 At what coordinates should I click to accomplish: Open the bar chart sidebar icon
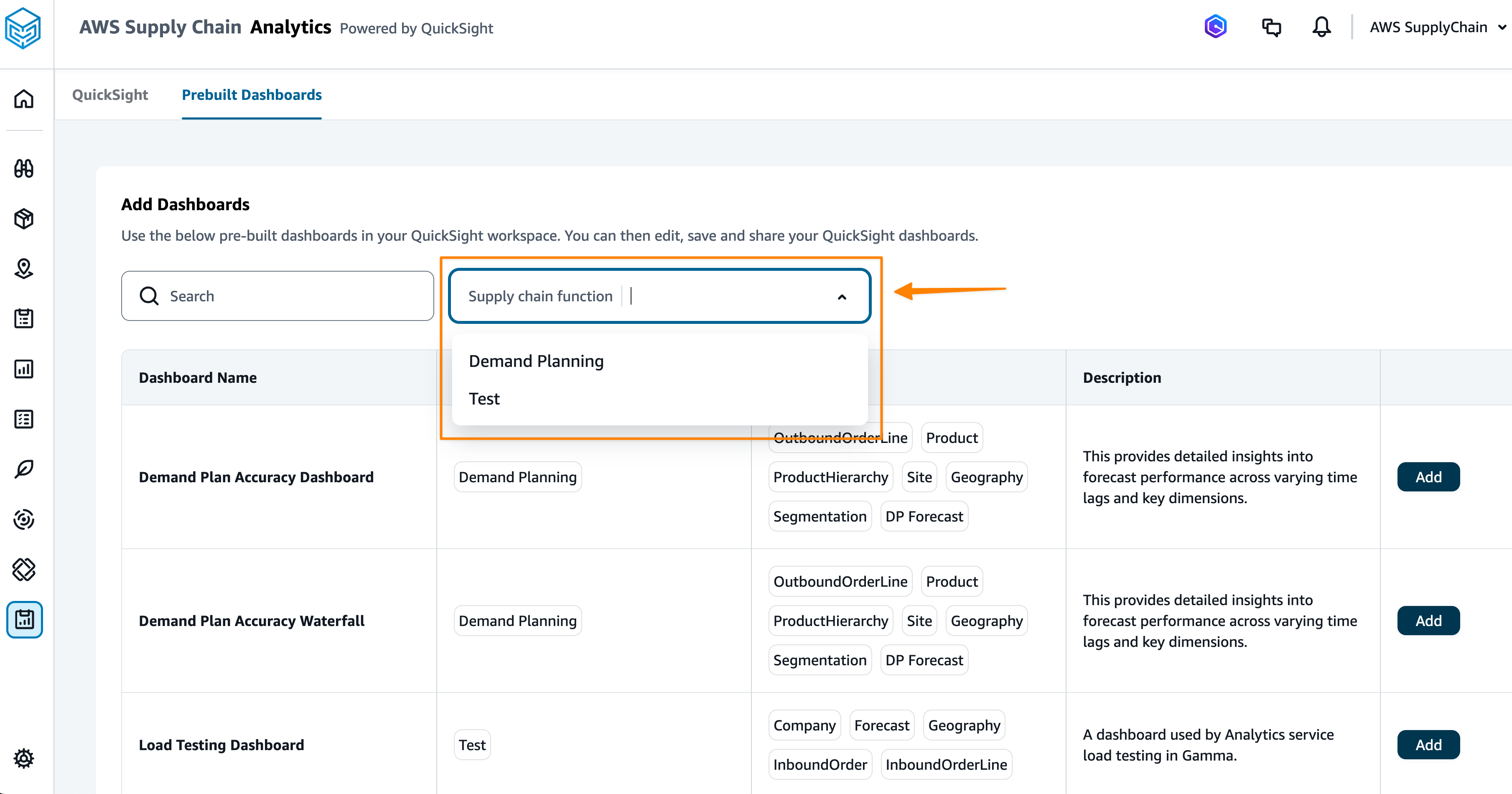point(23,369)
